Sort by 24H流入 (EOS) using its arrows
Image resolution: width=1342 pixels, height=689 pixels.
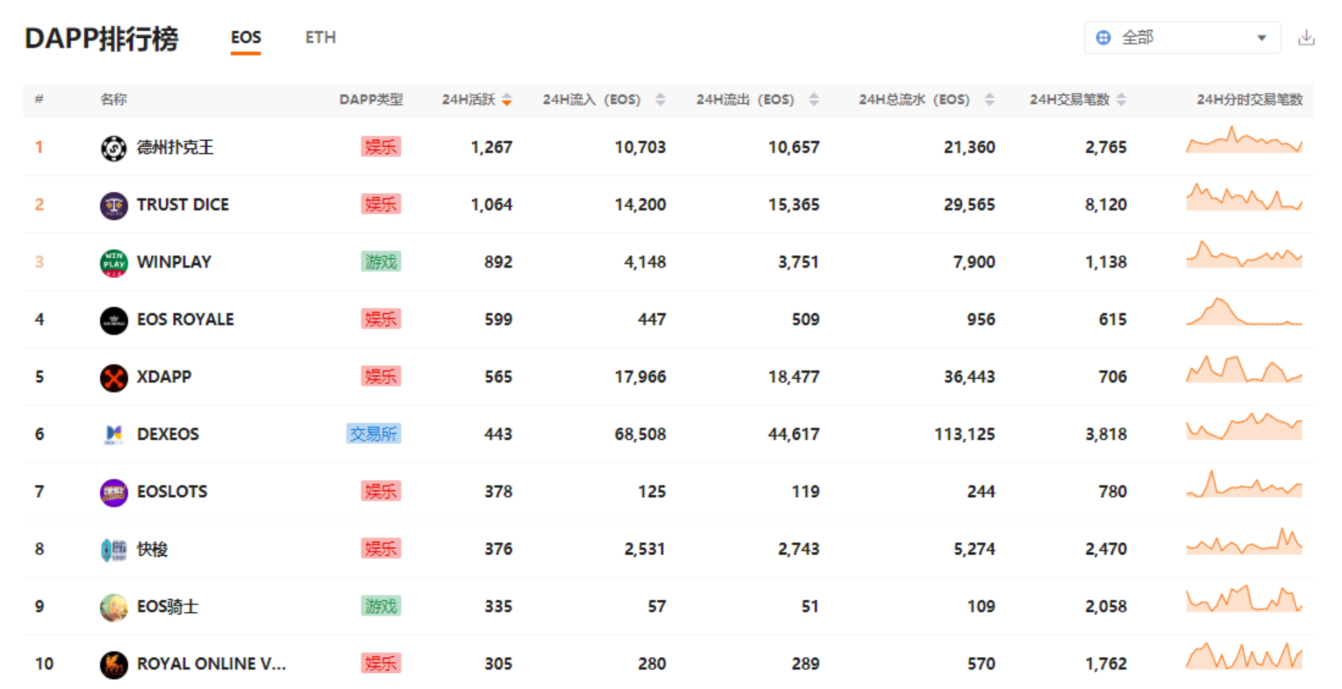[x=660, y=100]
